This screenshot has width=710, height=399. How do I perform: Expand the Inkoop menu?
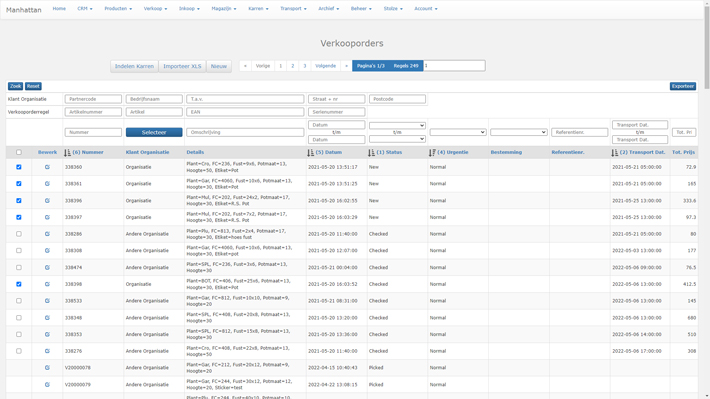point(189,9)
